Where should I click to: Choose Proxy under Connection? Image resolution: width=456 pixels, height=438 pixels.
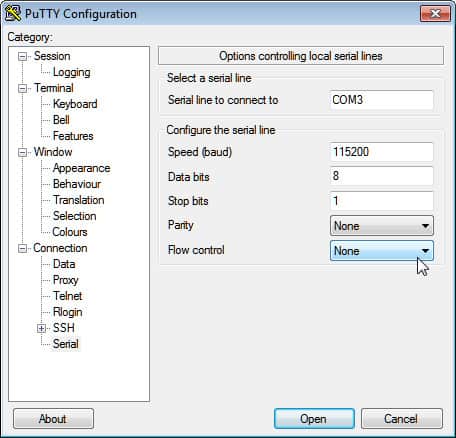(65, 280)
